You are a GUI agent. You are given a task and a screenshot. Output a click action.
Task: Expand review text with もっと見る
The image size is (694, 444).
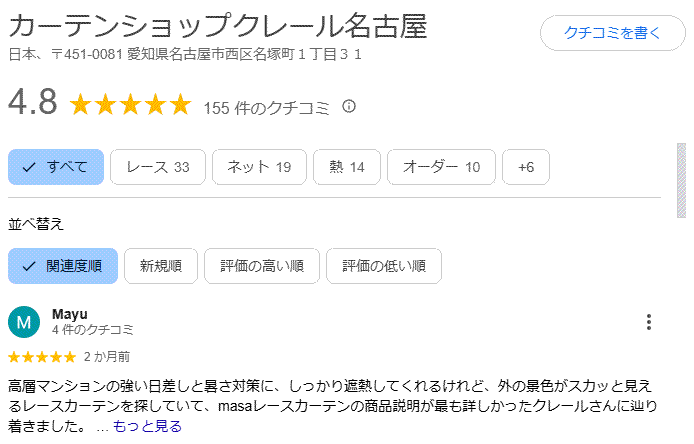coord(147,426)
